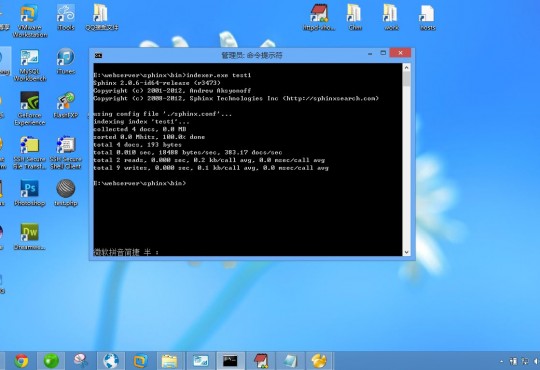Select the SSH Secure File Transfer icon
Image resolution: width=540 pixels, height=370 pixels.
(30, 153)
